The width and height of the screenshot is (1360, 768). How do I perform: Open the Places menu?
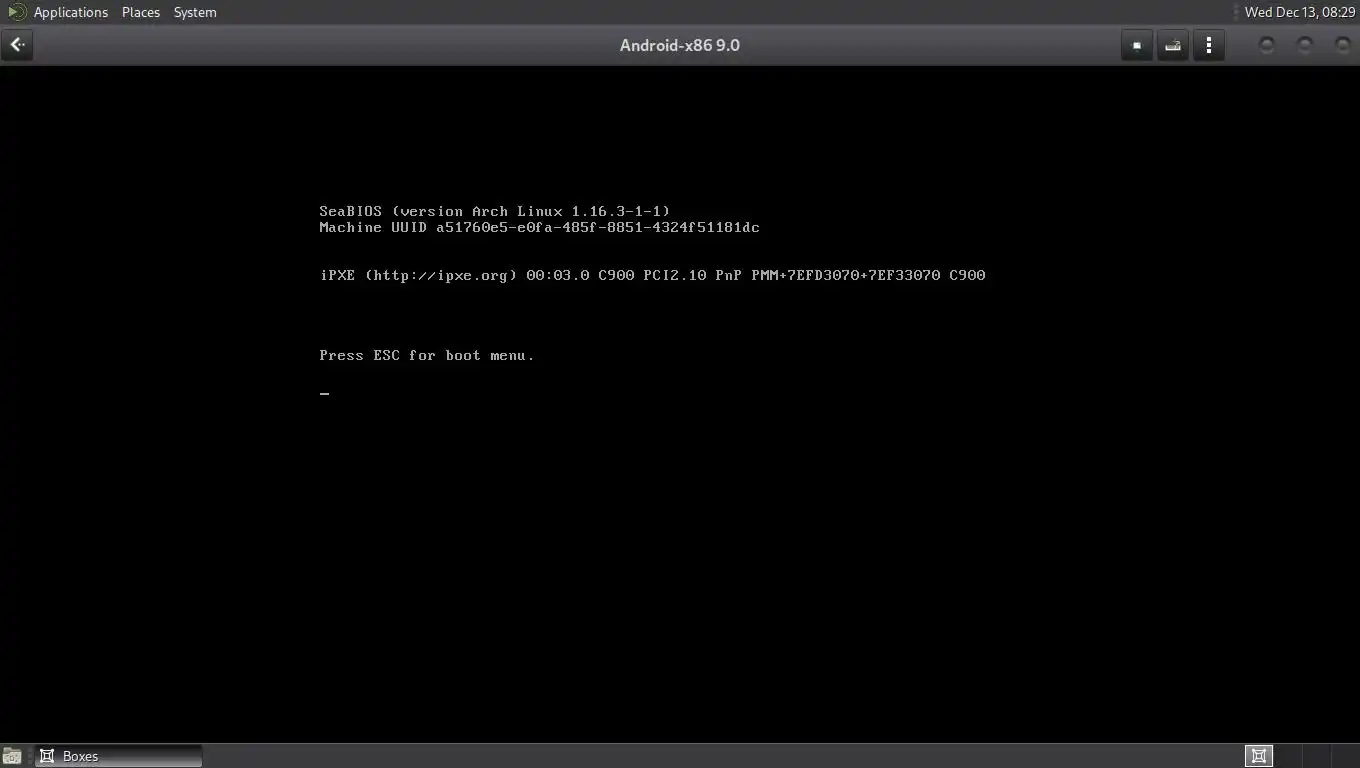pos(141,12)
